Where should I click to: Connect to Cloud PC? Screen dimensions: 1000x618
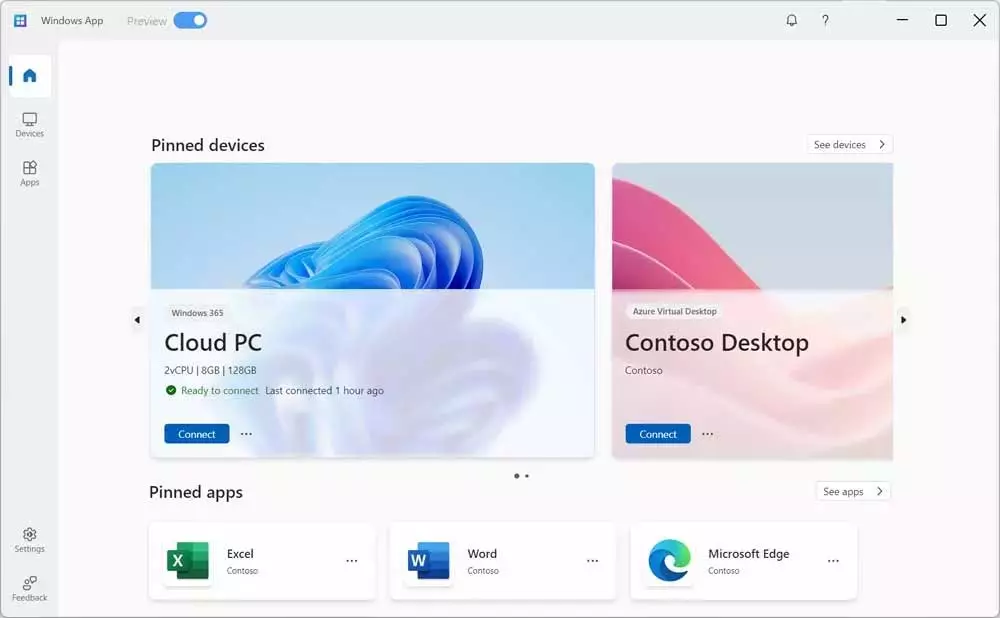click(x=196, y=434)
